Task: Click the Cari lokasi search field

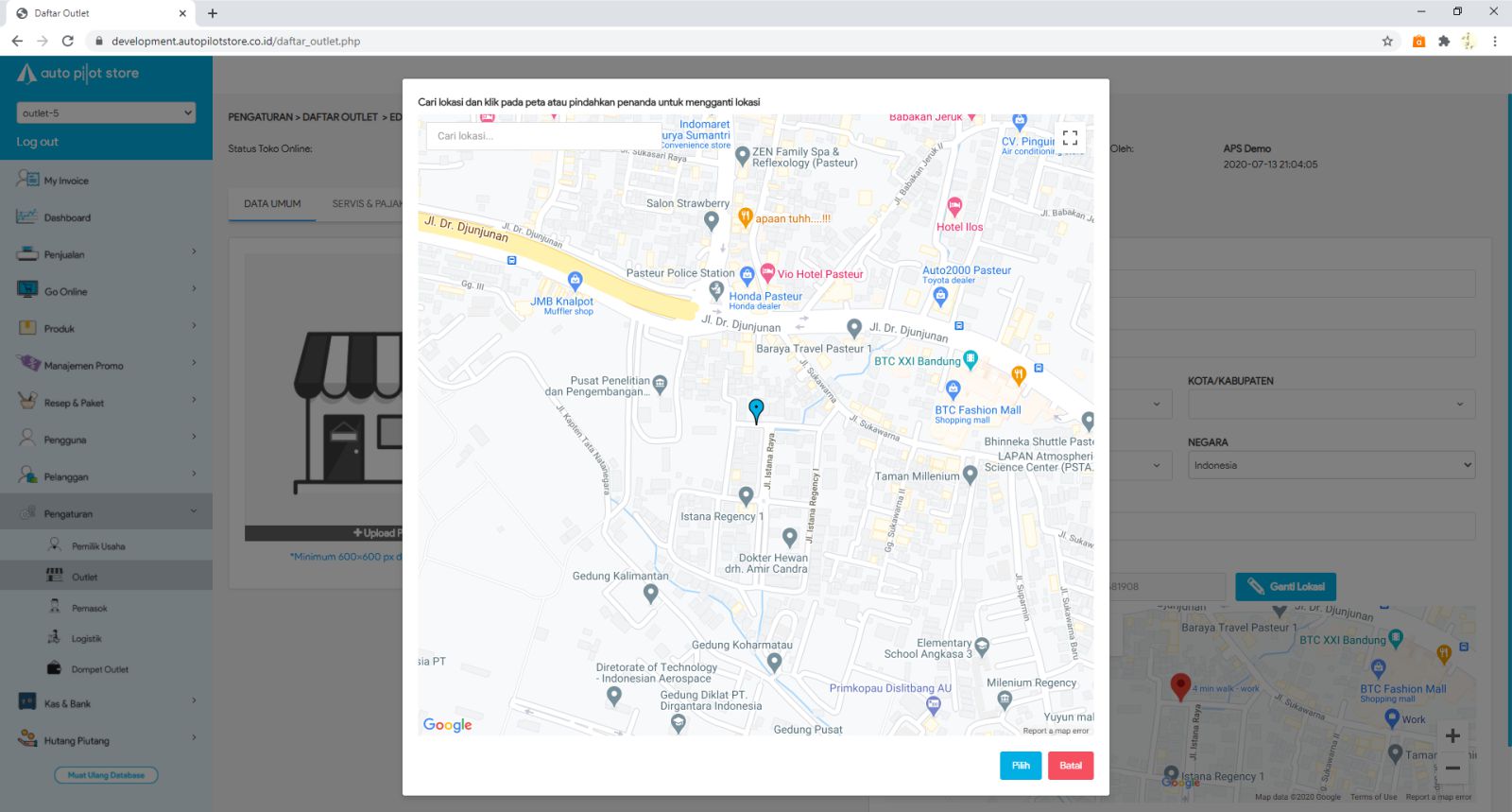Action: pyautogui.click(x=543, y=136)
